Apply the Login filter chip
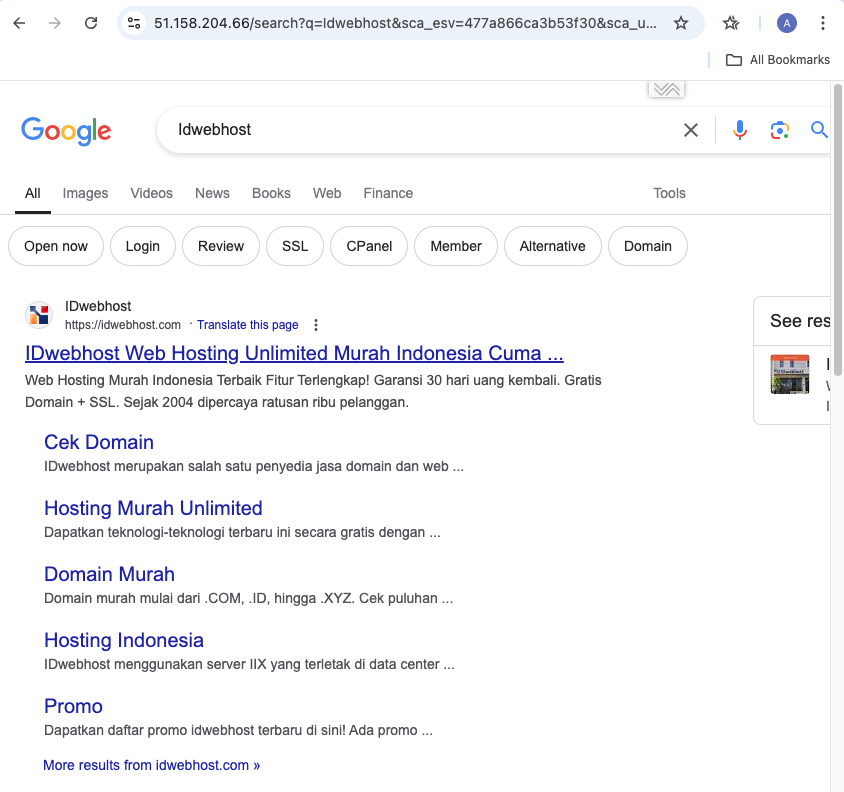The height and width of the screenshot is (792, 844). point(143,246)
